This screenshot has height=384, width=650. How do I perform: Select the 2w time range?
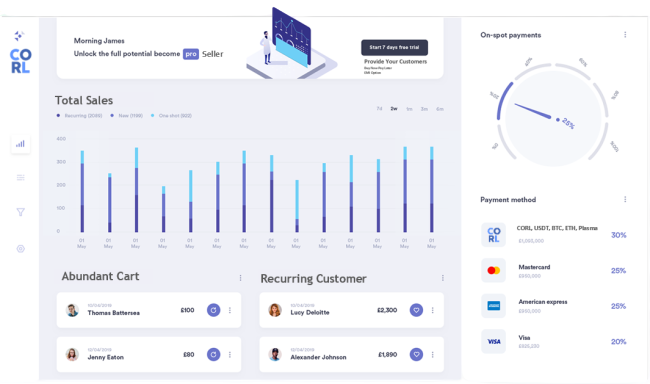pos(394,109)
